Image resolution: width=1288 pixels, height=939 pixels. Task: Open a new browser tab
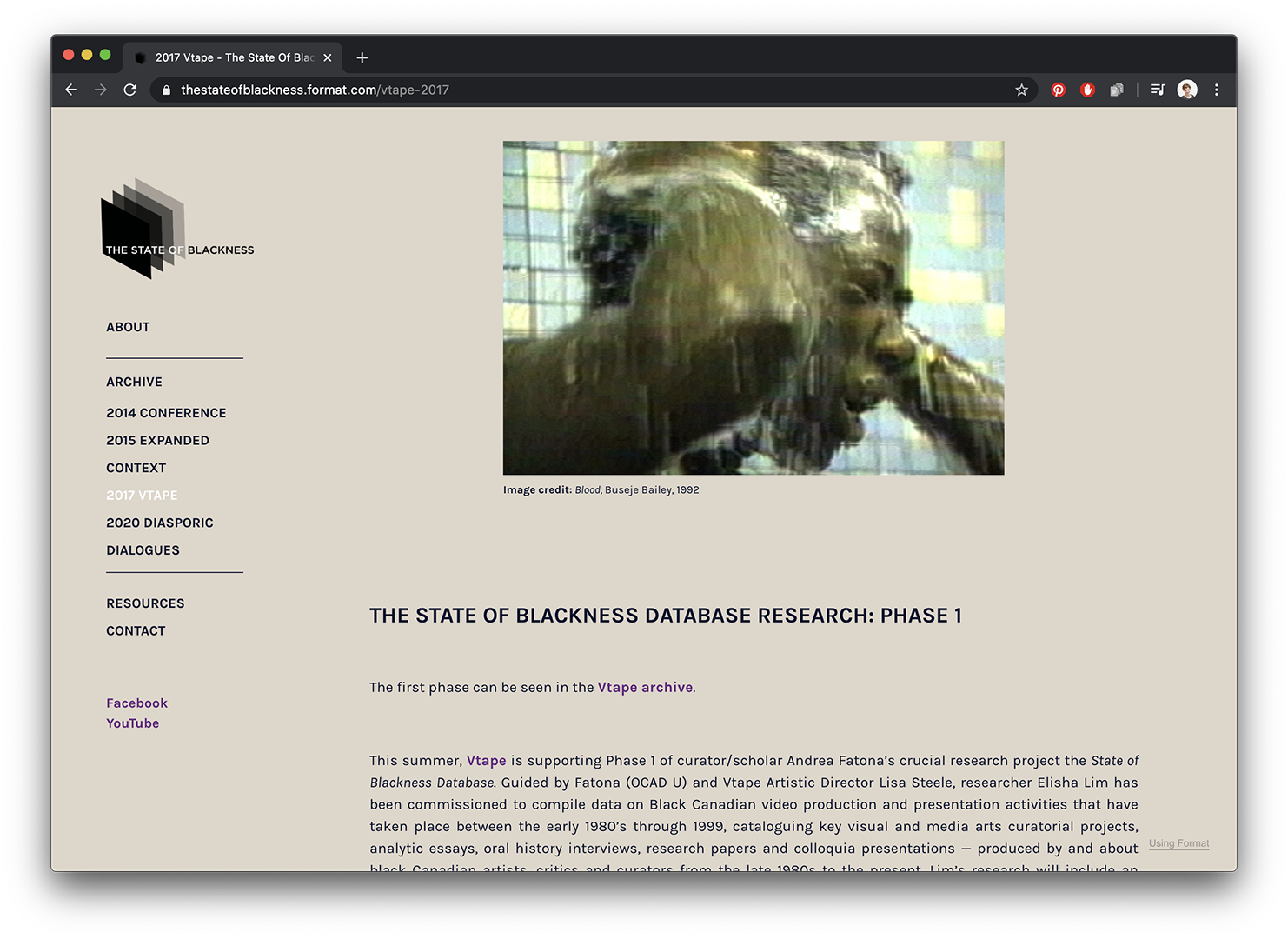[x=362, y=57]
